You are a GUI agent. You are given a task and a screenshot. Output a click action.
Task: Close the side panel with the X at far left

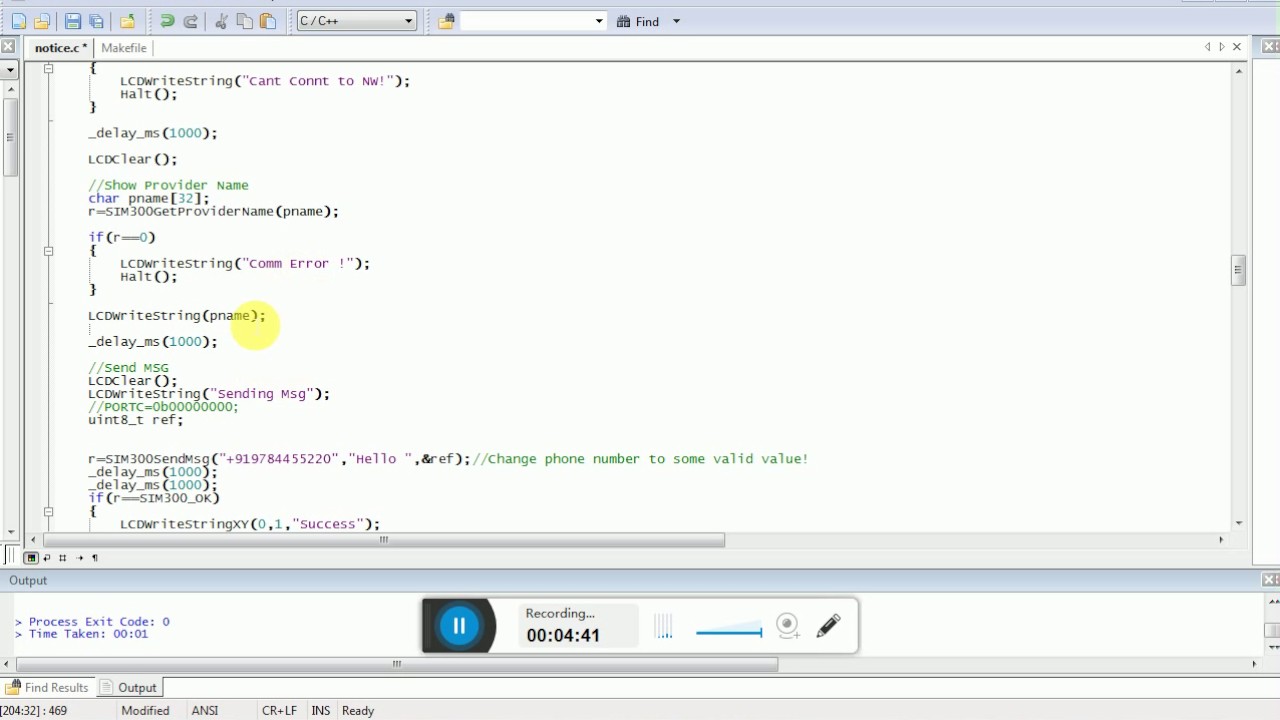coord(7,46)
